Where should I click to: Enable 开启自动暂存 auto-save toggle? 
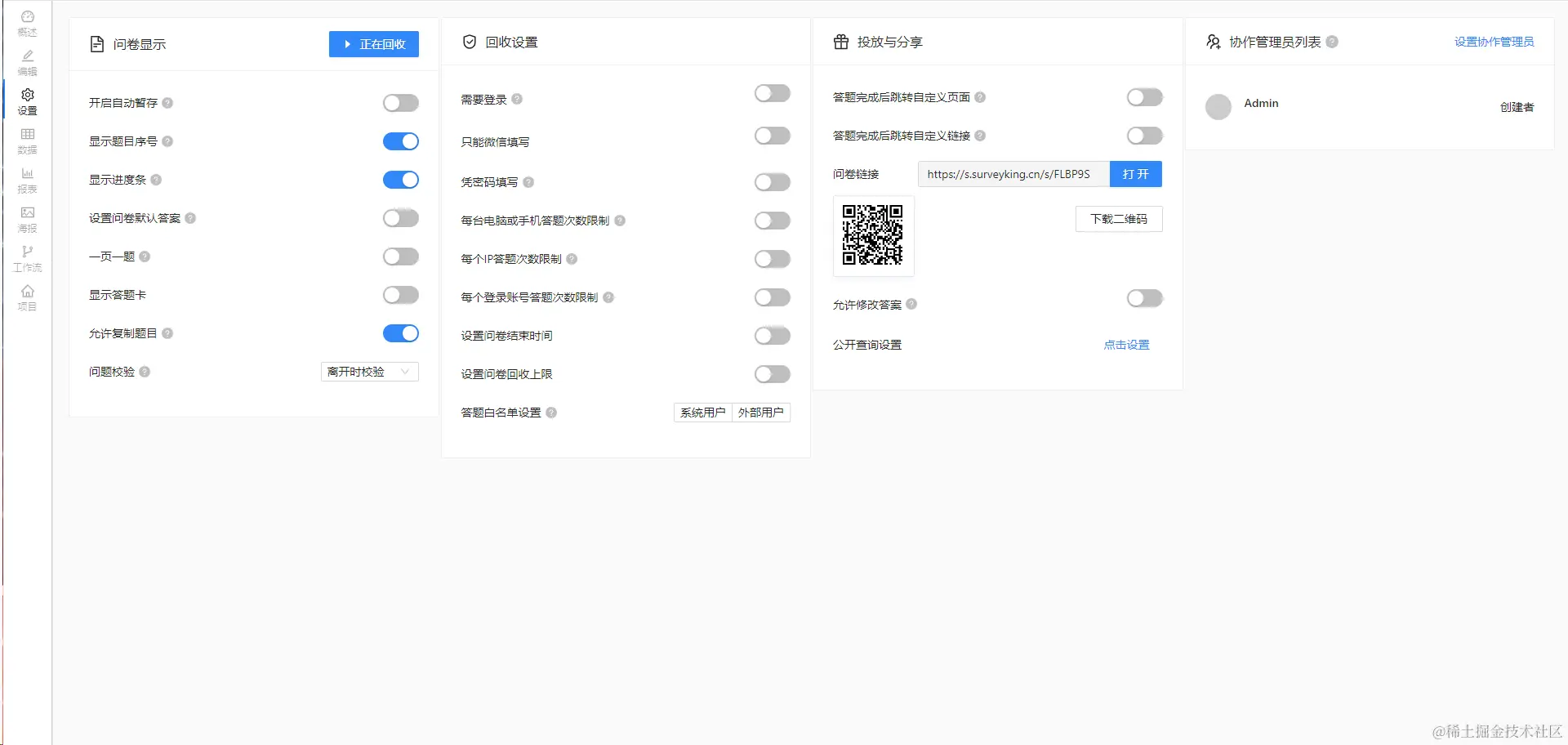click(400, 102)
